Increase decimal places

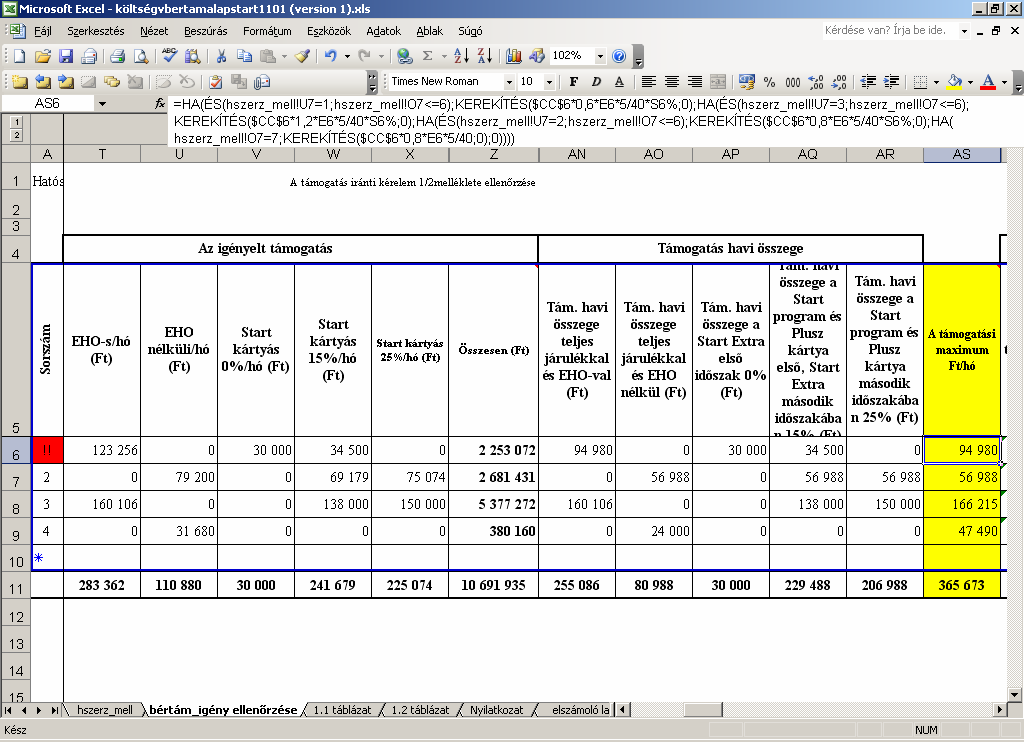816,82
